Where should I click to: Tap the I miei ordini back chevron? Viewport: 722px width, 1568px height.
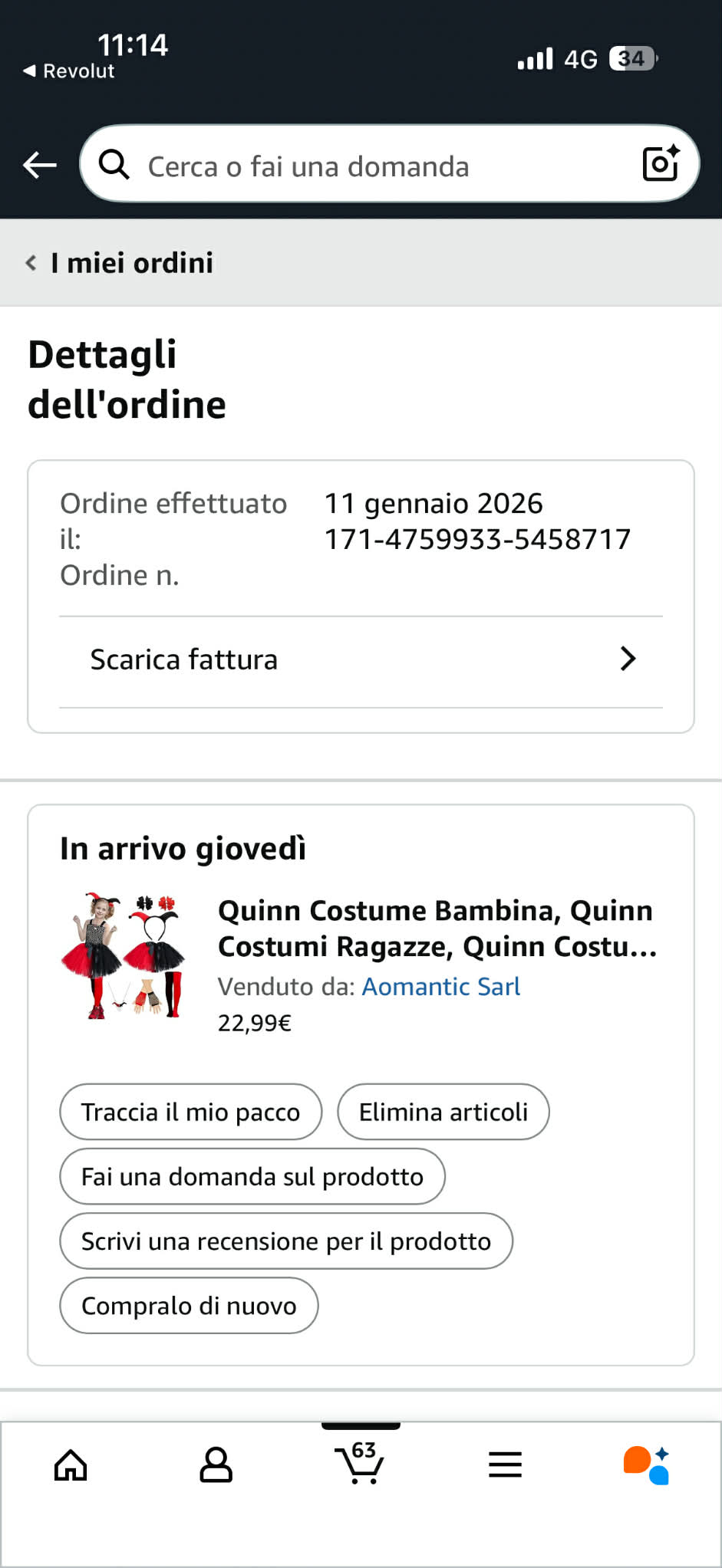(31, 263)
